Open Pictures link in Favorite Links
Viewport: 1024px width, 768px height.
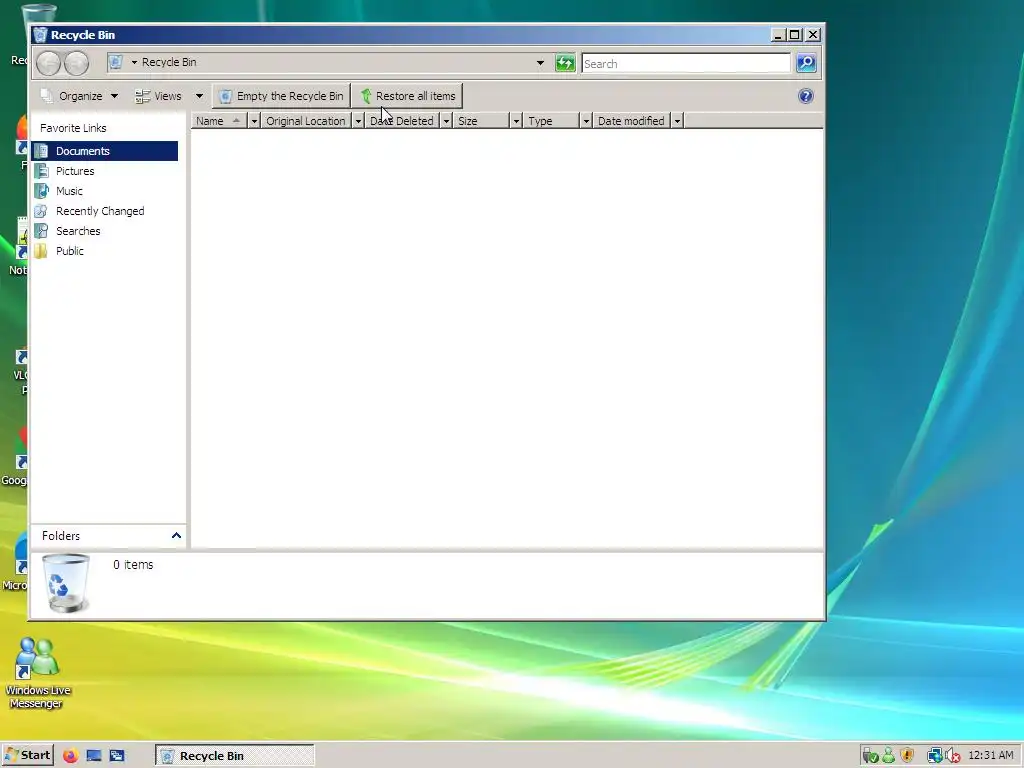[x=74, y=171]
